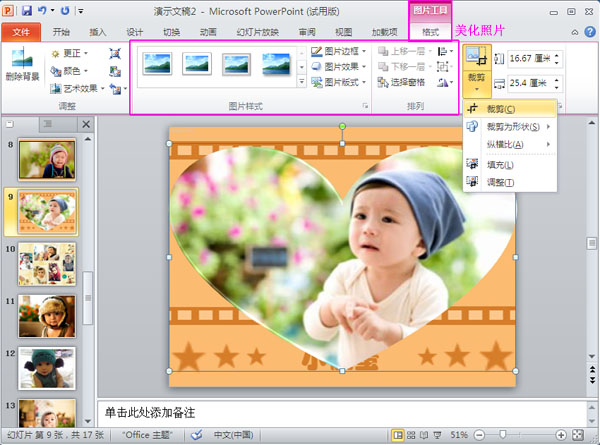Click the Change Picture icon
This screenshot has width=600, height=445.
pyautogui.click(x=115, y=71)
